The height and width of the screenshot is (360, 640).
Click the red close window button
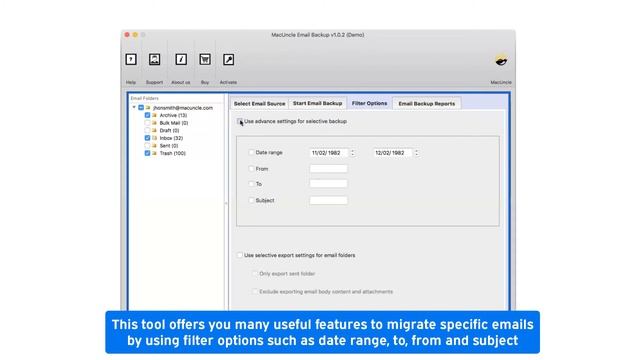point(127,35)
